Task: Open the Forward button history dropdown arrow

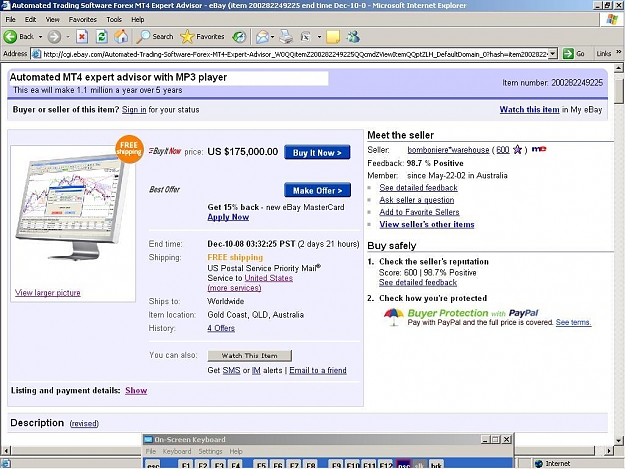Action: pos(67,37)
